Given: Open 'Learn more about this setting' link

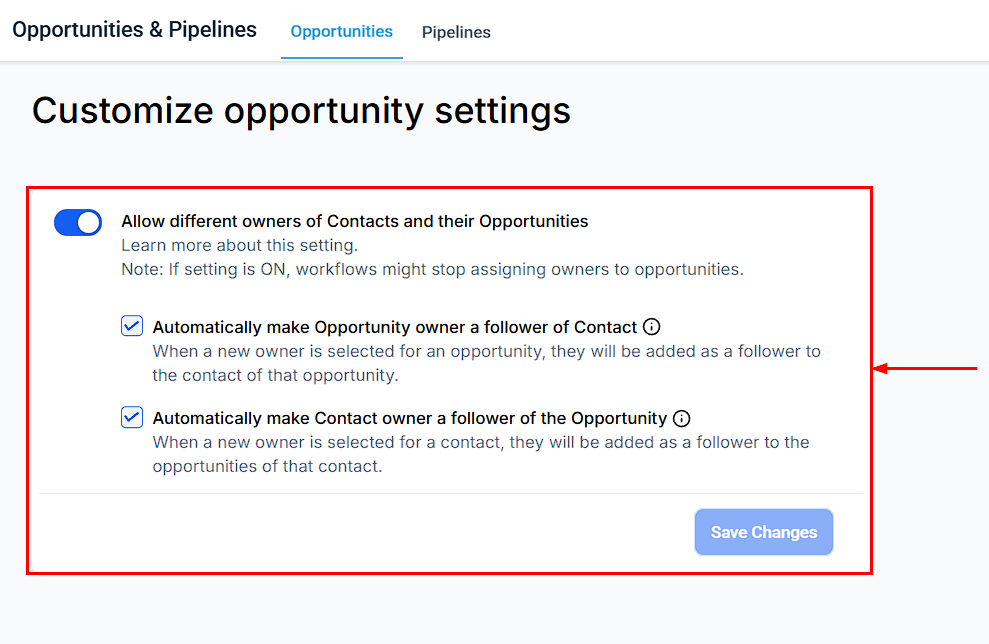Looking at the screenshot, I should pos(239,245).
